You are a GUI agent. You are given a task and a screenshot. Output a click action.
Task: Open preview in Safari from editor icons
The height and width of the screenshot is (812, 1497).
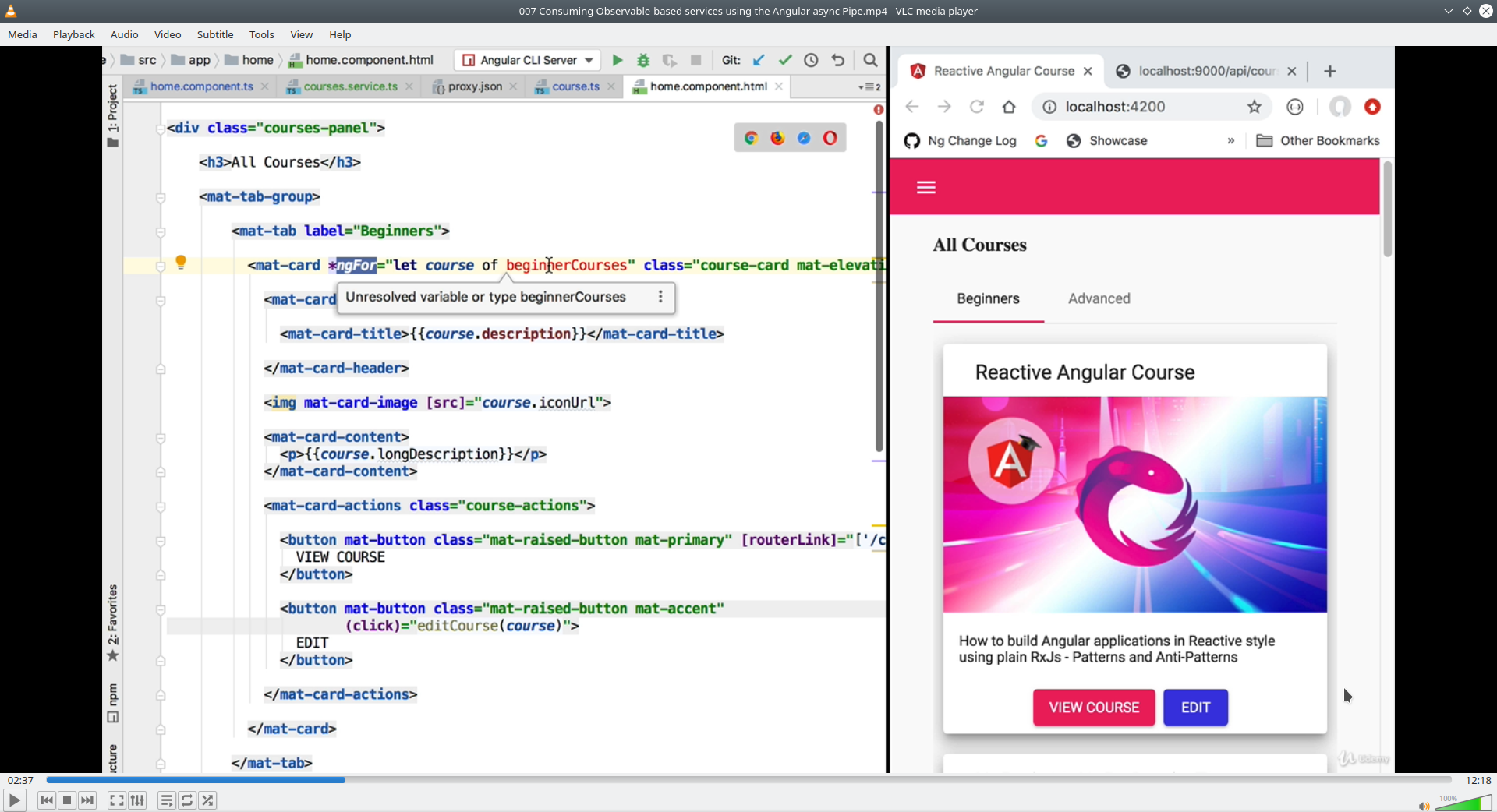click(804, 138)
